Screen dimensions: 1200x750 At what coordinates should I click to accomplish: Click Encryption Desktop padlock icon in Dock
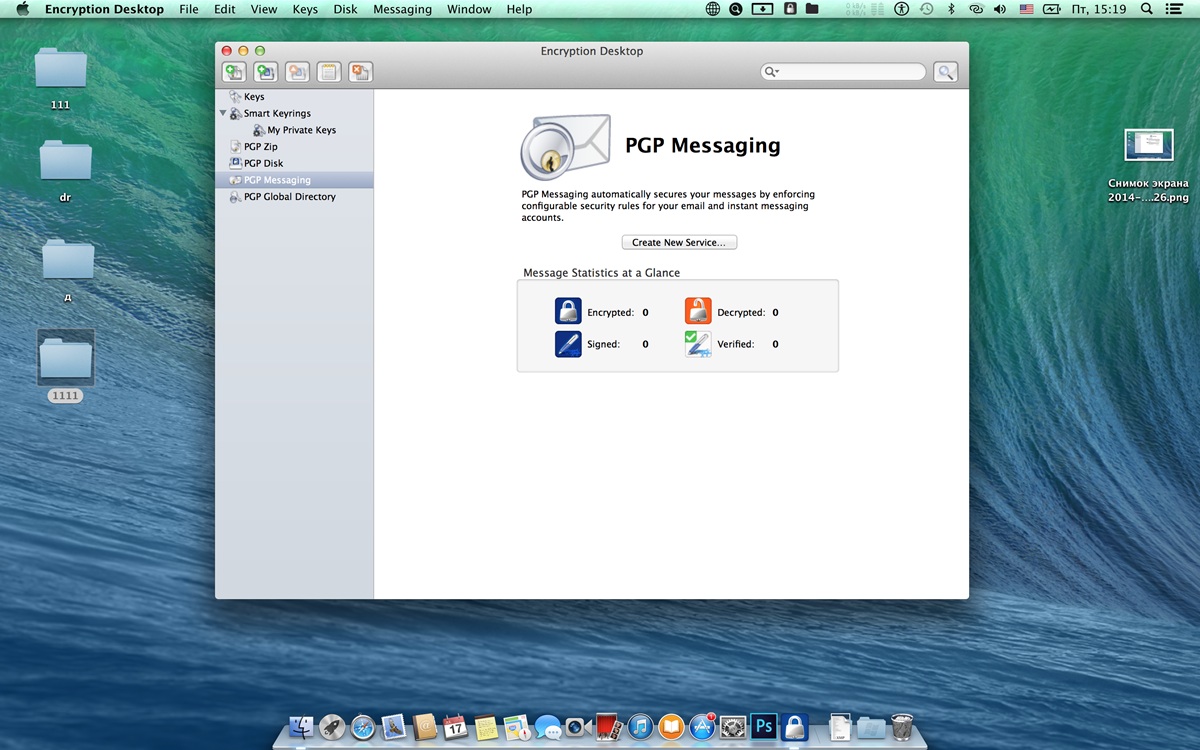pyautogui.click(x=795, y=727)
